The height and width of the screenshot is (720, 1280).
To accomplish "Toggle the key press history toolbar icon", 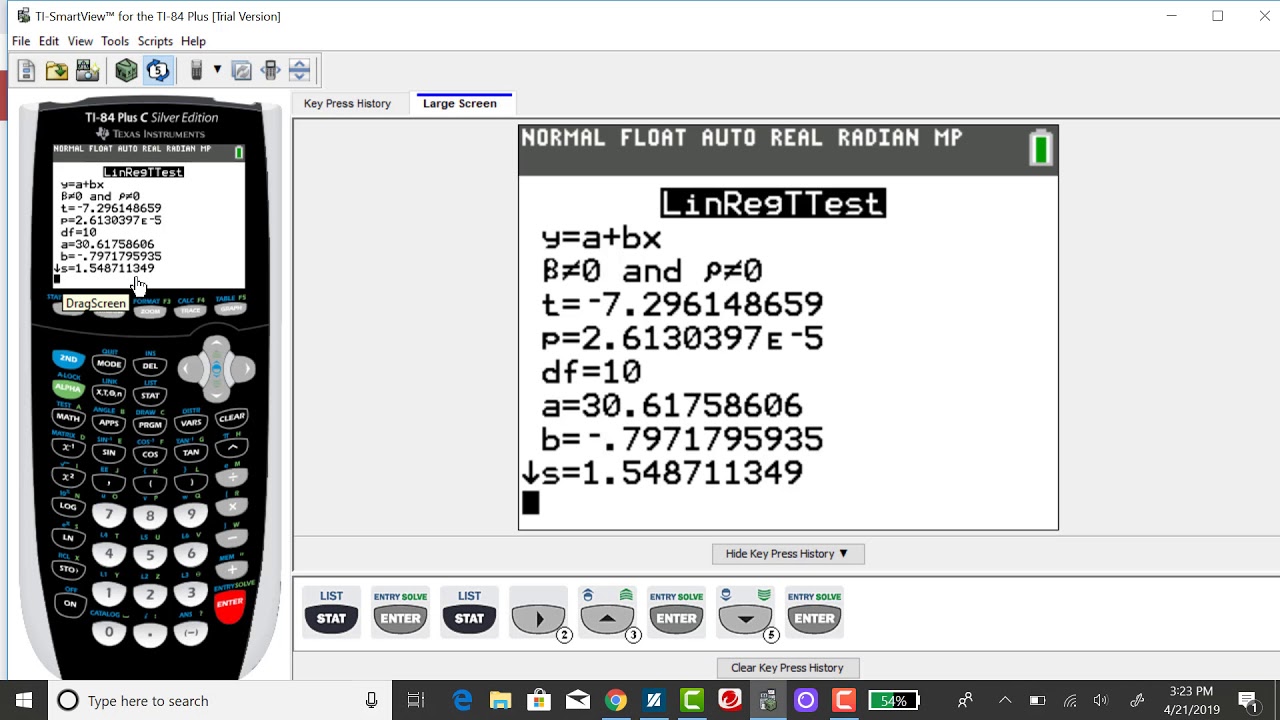I will point(157,70).
